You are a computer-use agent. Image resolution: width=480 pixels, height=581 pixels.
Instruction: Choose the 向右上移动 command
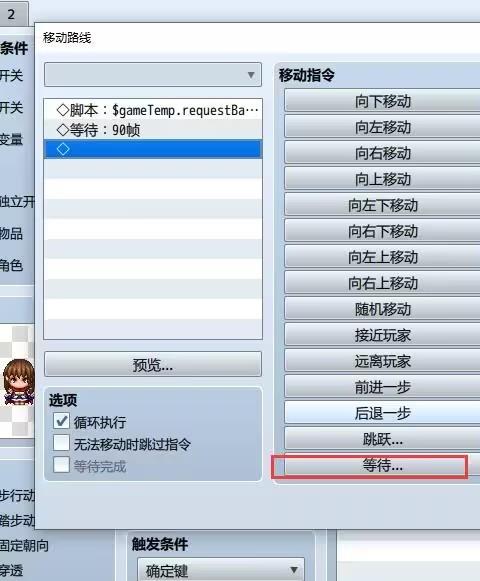[383, 283]
